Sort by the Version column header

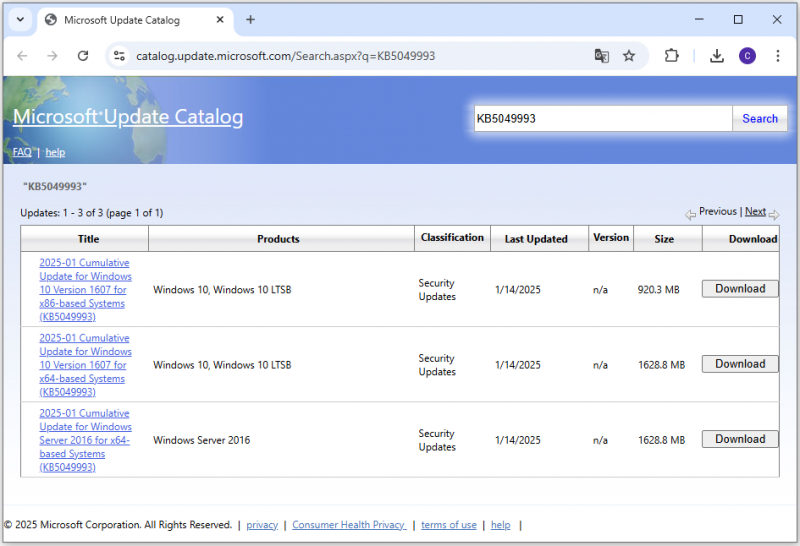click(611, 238)
